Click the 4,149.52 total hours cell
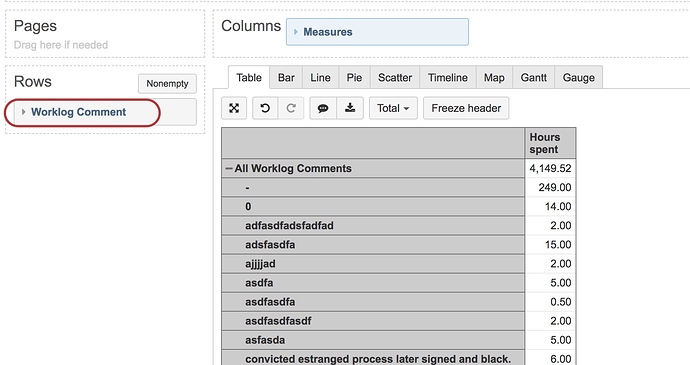The width and height of the screenshot is (690, 365). tap(550, 169)
